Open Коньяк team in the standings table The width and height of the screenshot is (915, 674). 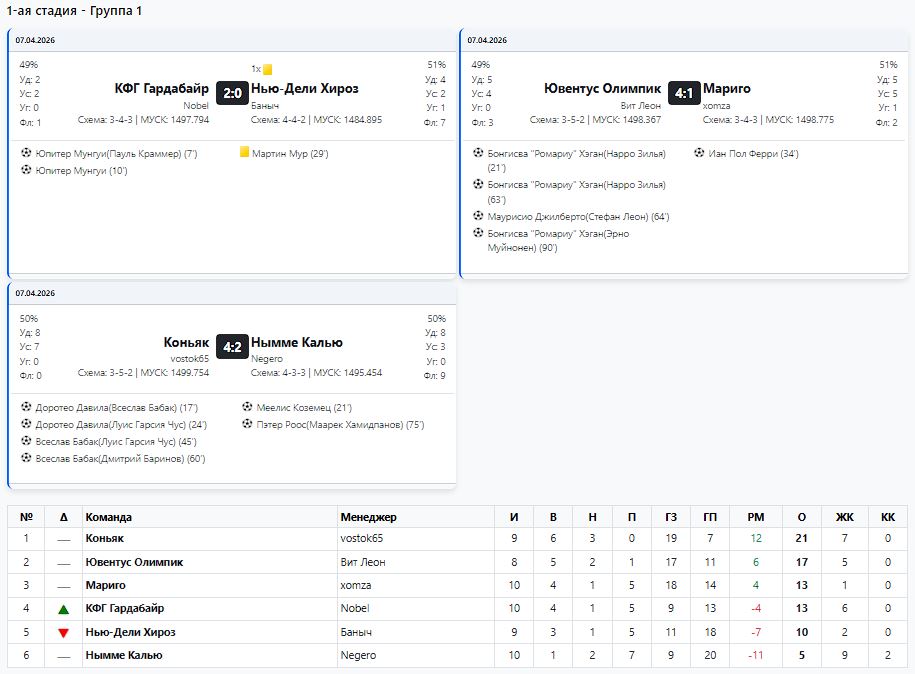[x=105, y=538]
